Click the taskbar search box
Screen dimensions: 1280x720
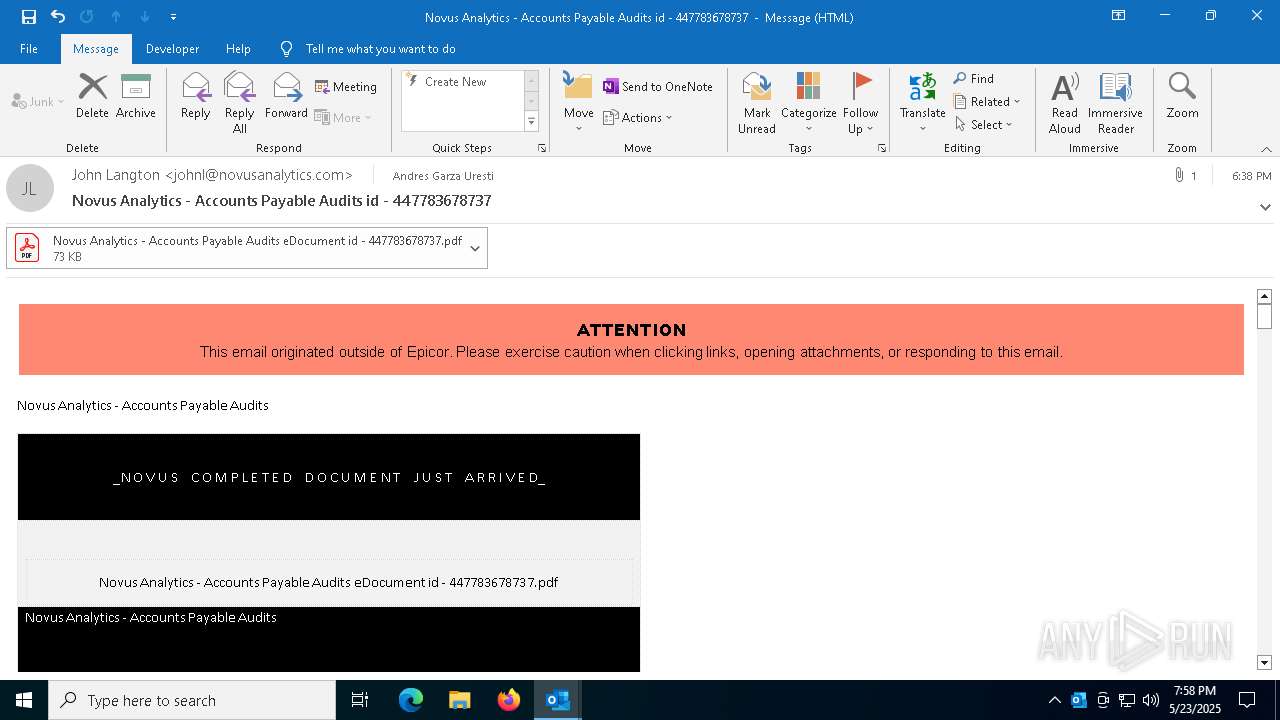pyautogui.click(x=192, y=700)
